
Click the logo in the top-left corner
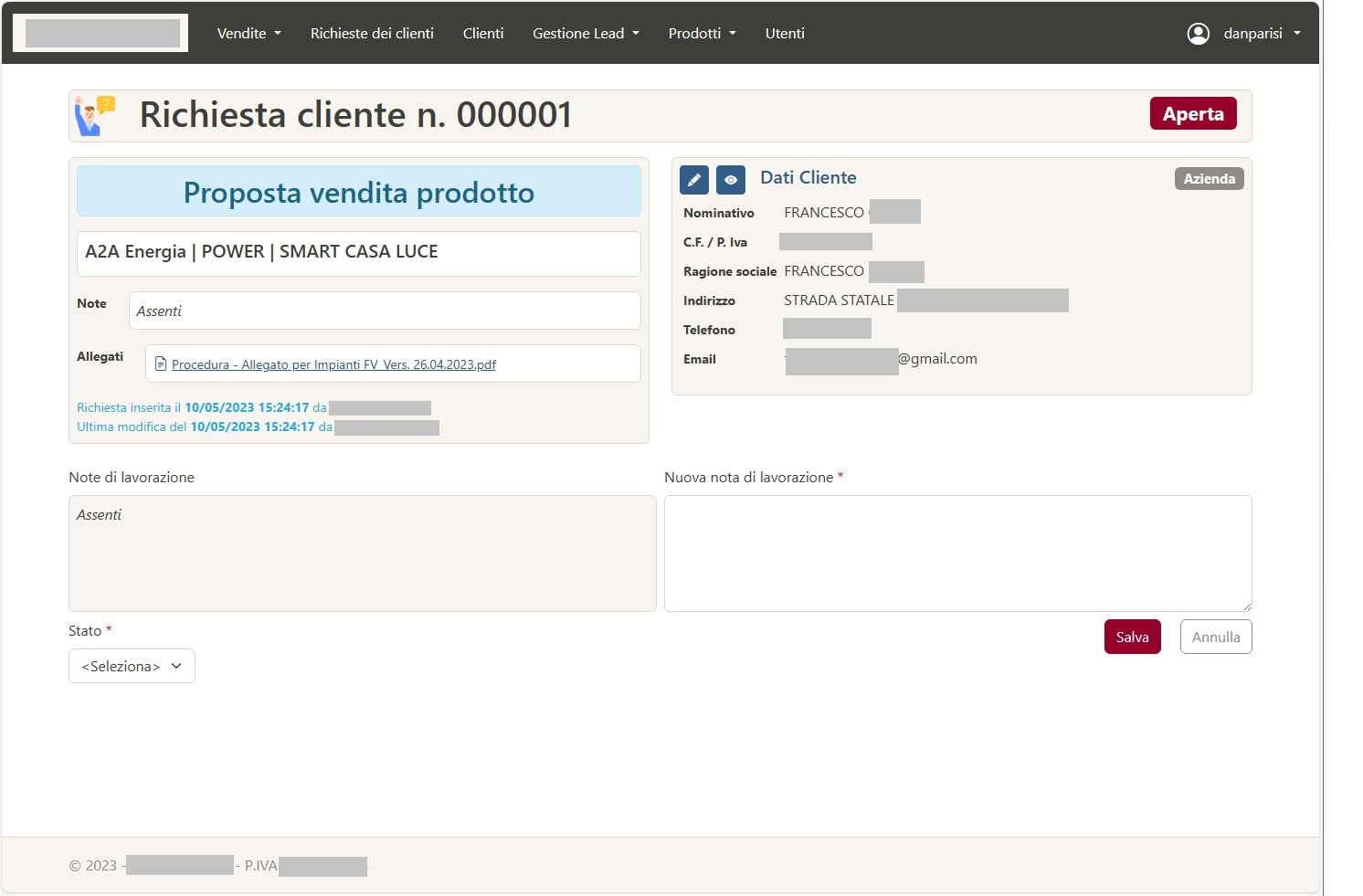pos(100,33)
